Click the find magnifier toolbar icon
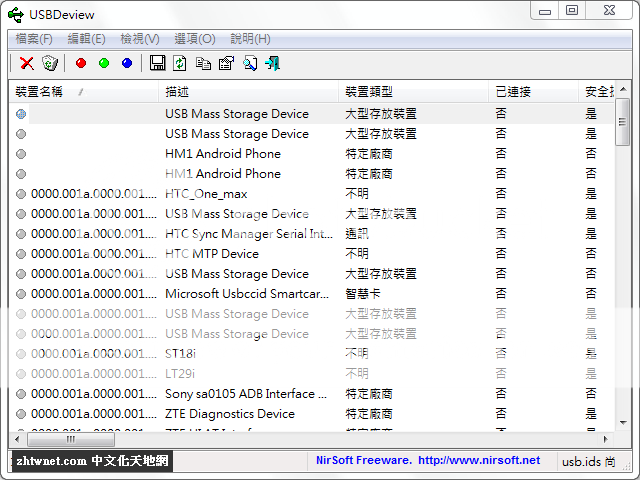 click(249, 63)
